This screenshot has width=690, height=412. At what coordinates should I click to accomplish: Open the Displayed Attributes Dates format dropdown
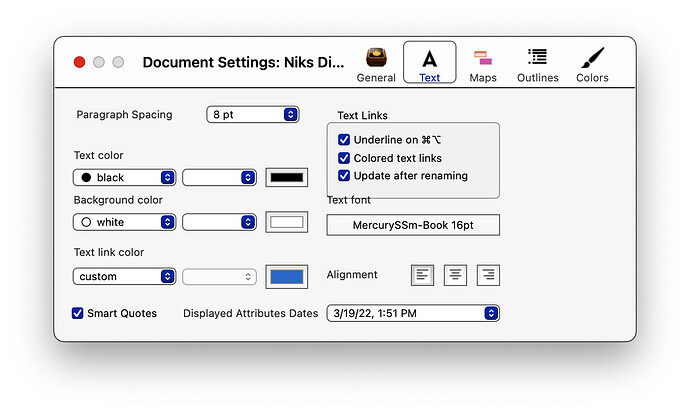413,313
